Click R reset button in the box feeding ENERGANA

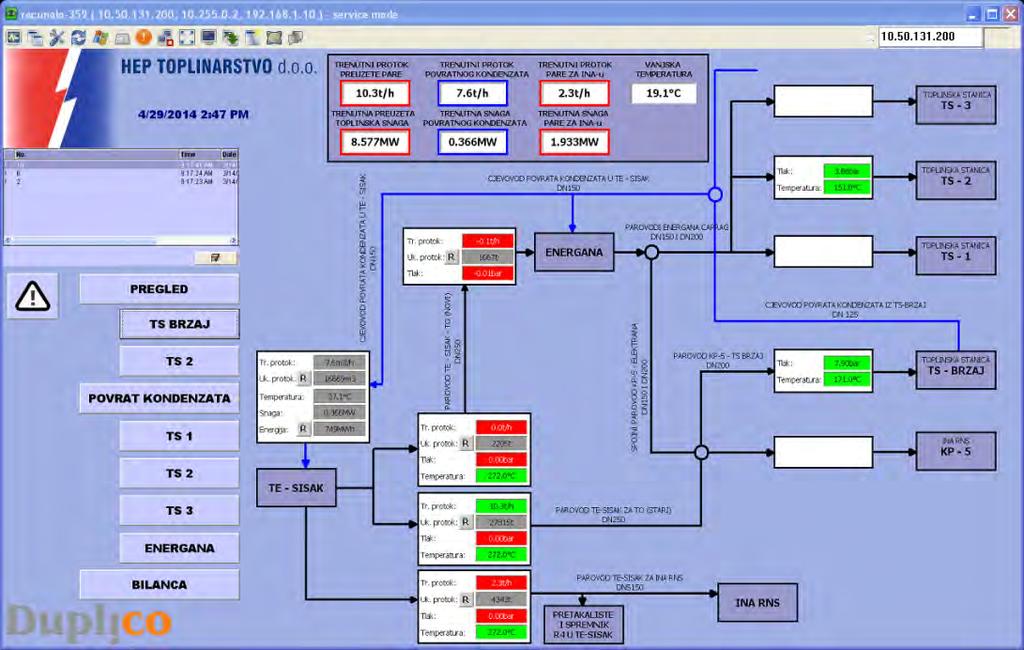pos(451,257)
